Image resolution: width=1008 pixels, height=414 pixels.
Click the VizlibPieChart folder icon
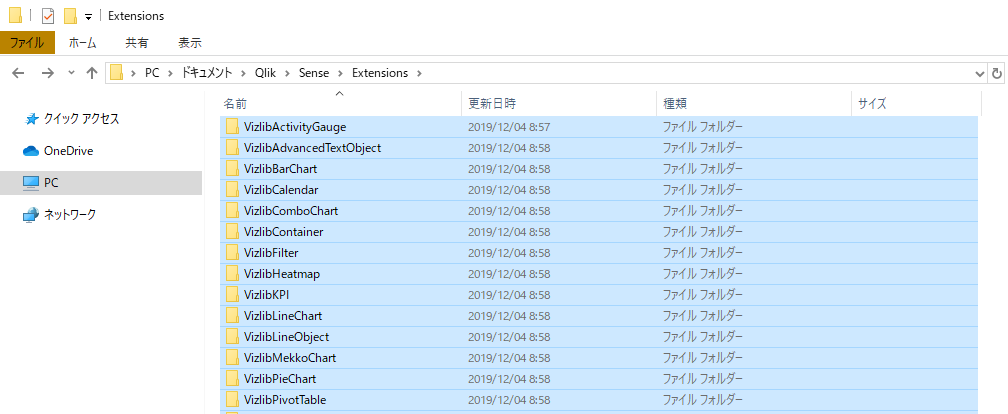pyautogui.click(x=232, y=379)
